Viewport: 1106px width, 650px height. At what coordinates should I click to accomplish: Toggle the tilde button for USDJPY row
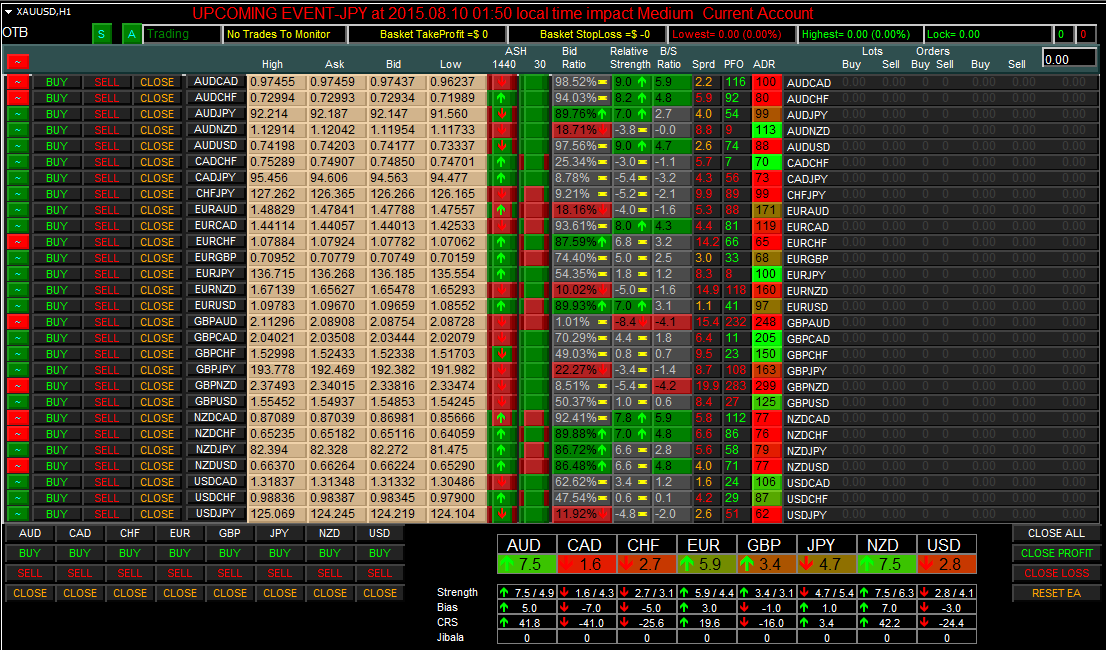coord(18,514)
